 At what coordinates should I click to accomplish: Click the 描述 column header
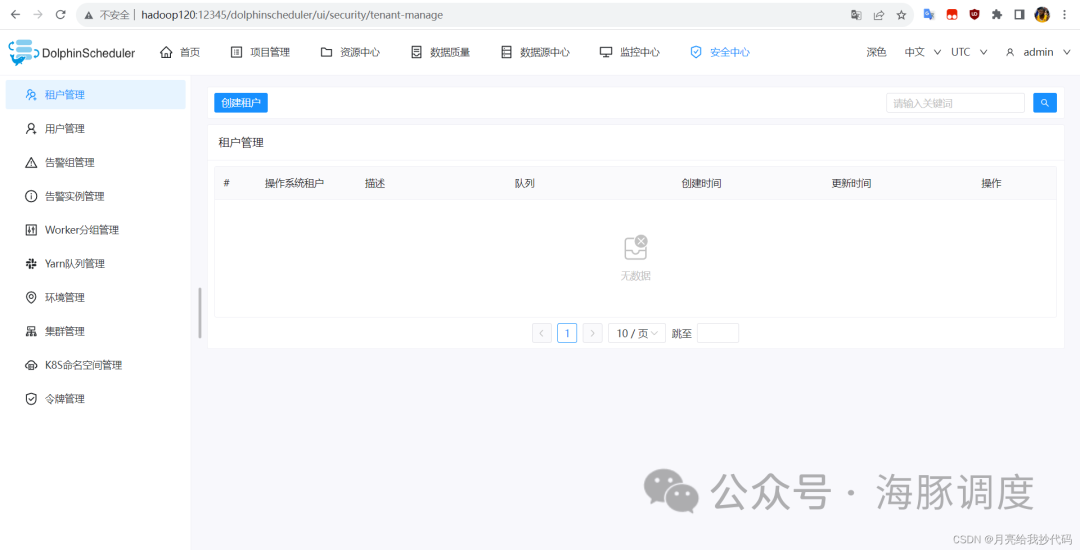tap(375, 184)
